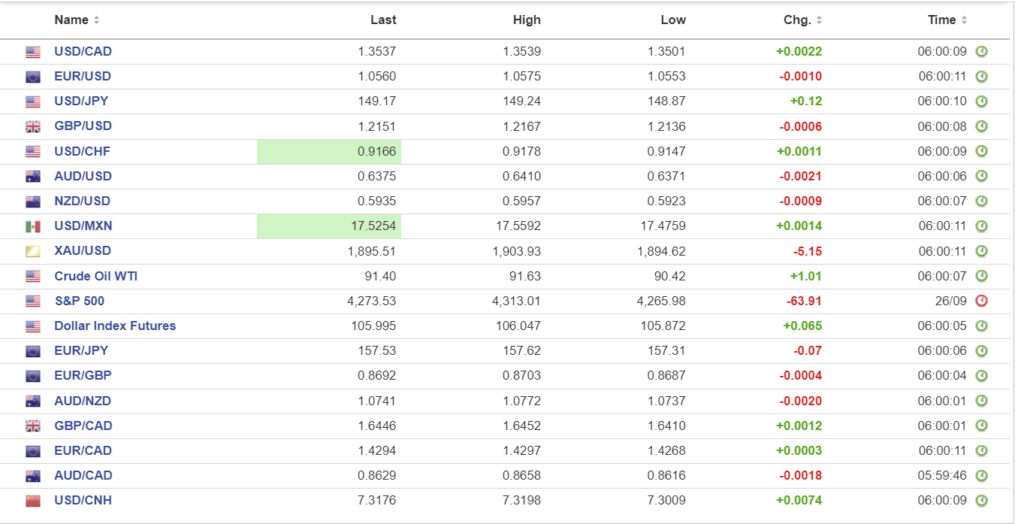Click the Australia flag beside AUD/USD
The height and width of the screenshot is (524, 1024).
(33, 177)
